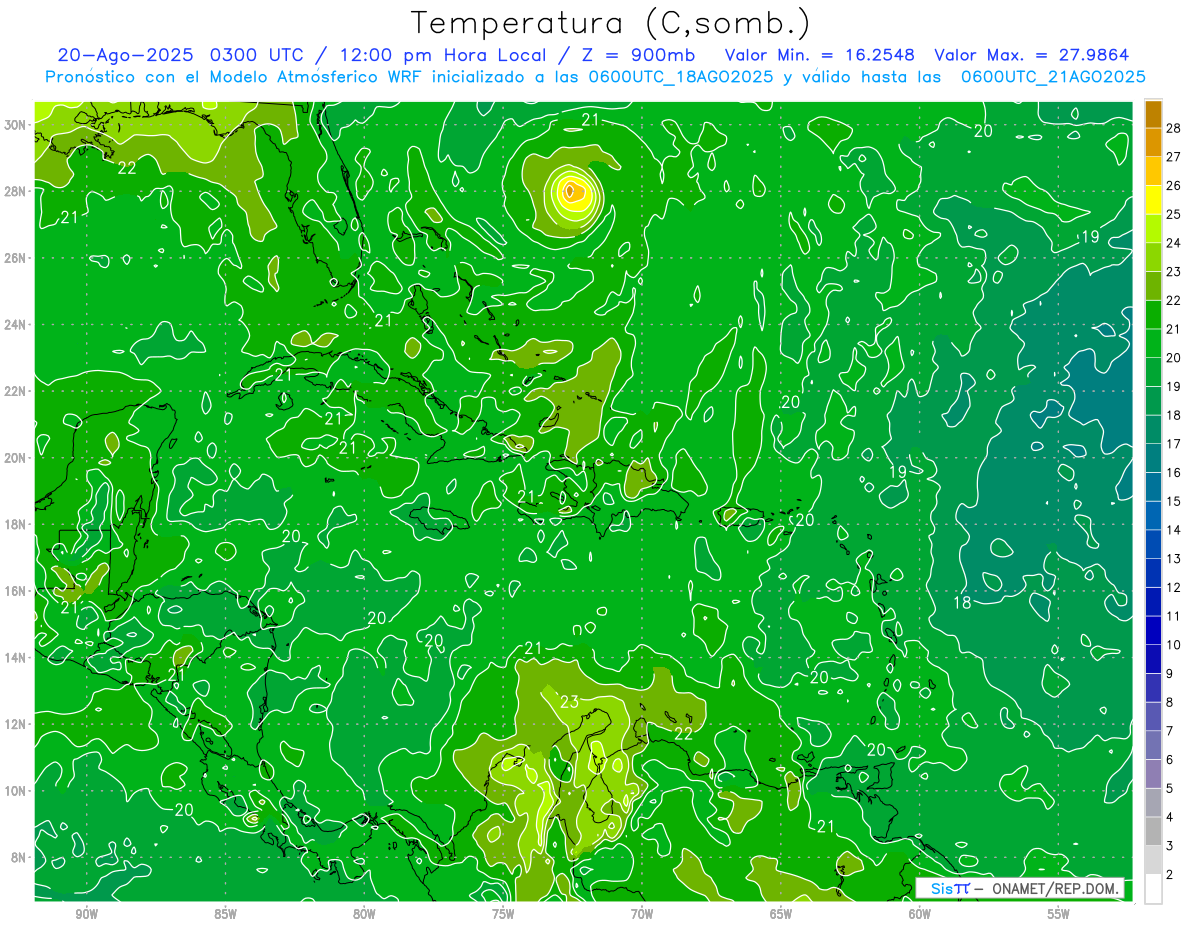Click legend value '10'
This screenshot has width=1200, height=927.
1176,645
